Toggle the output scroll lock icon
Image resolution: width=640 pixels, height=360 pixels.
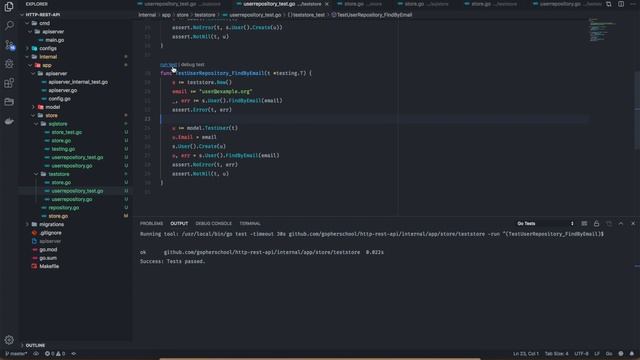tap(596, 224)
